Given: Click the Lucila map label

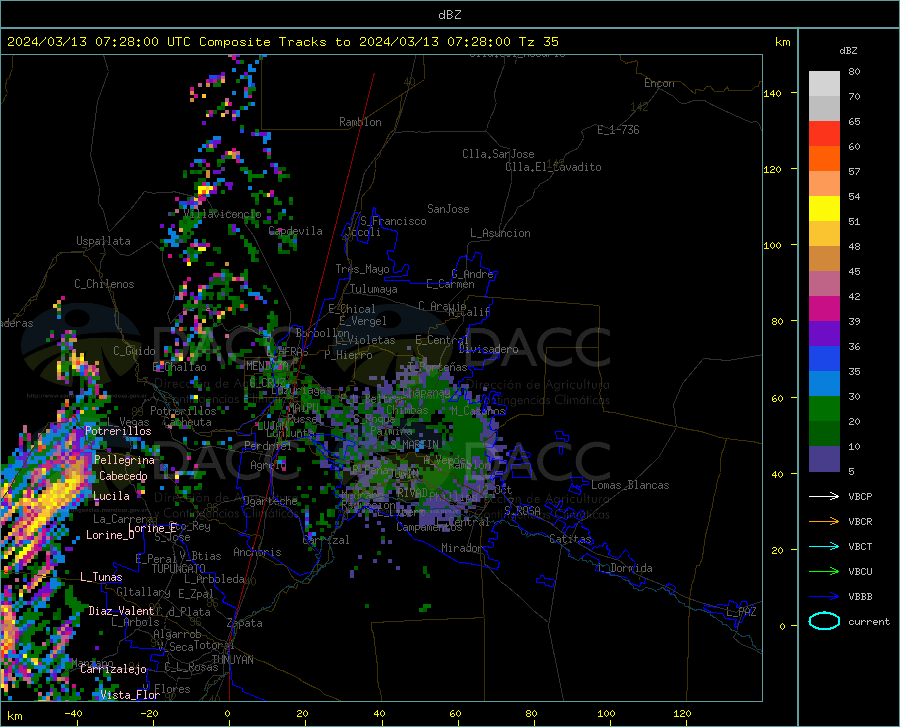Looking at the screenshot, I should (111, 496).
